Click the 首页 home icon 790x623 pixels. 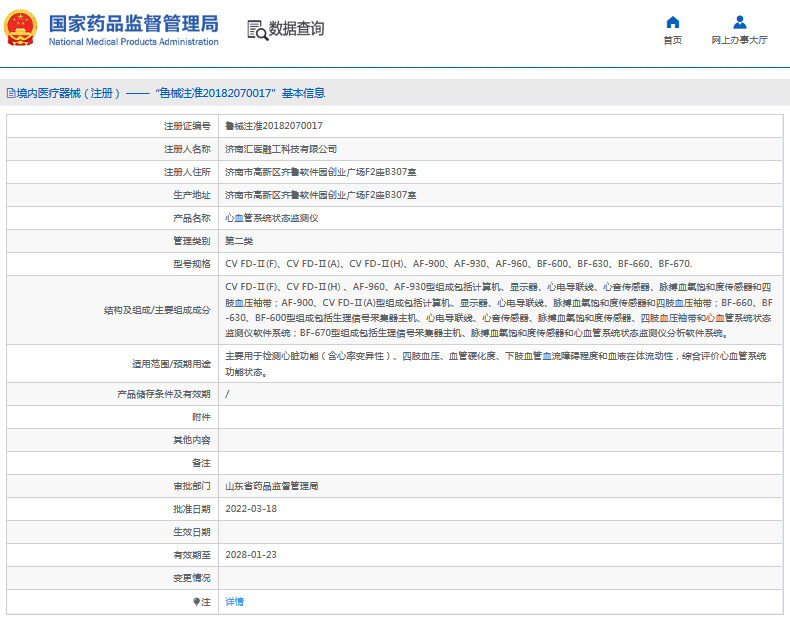[x=673, y=22]
